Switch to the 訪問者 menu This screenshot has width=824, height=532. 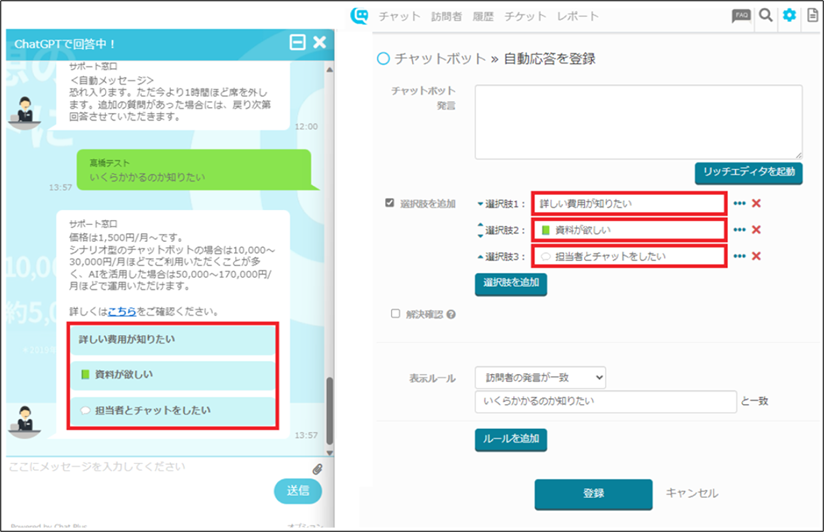tap(446, 16)
